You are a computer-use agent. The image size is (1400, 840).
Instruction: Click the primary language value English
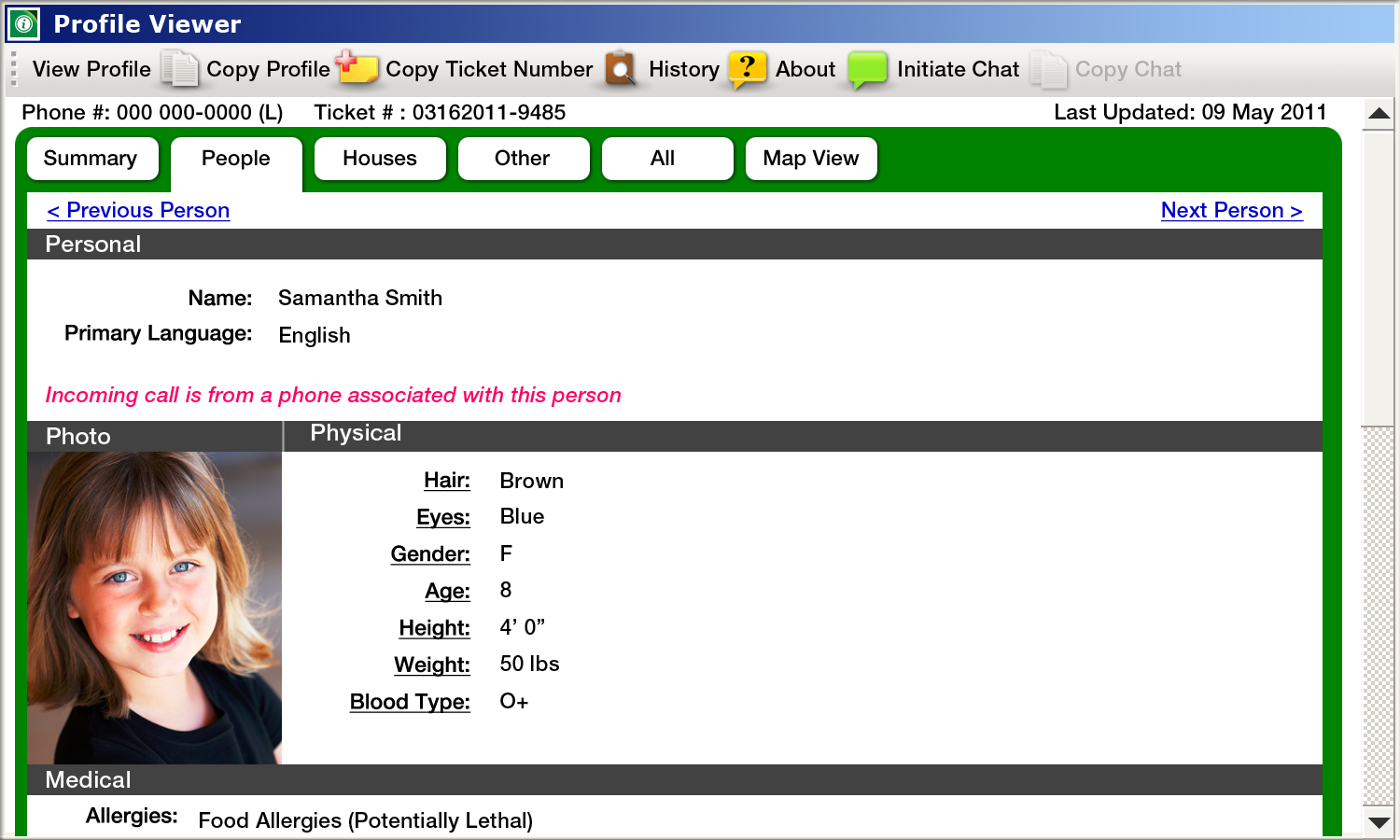pos(315,336)
